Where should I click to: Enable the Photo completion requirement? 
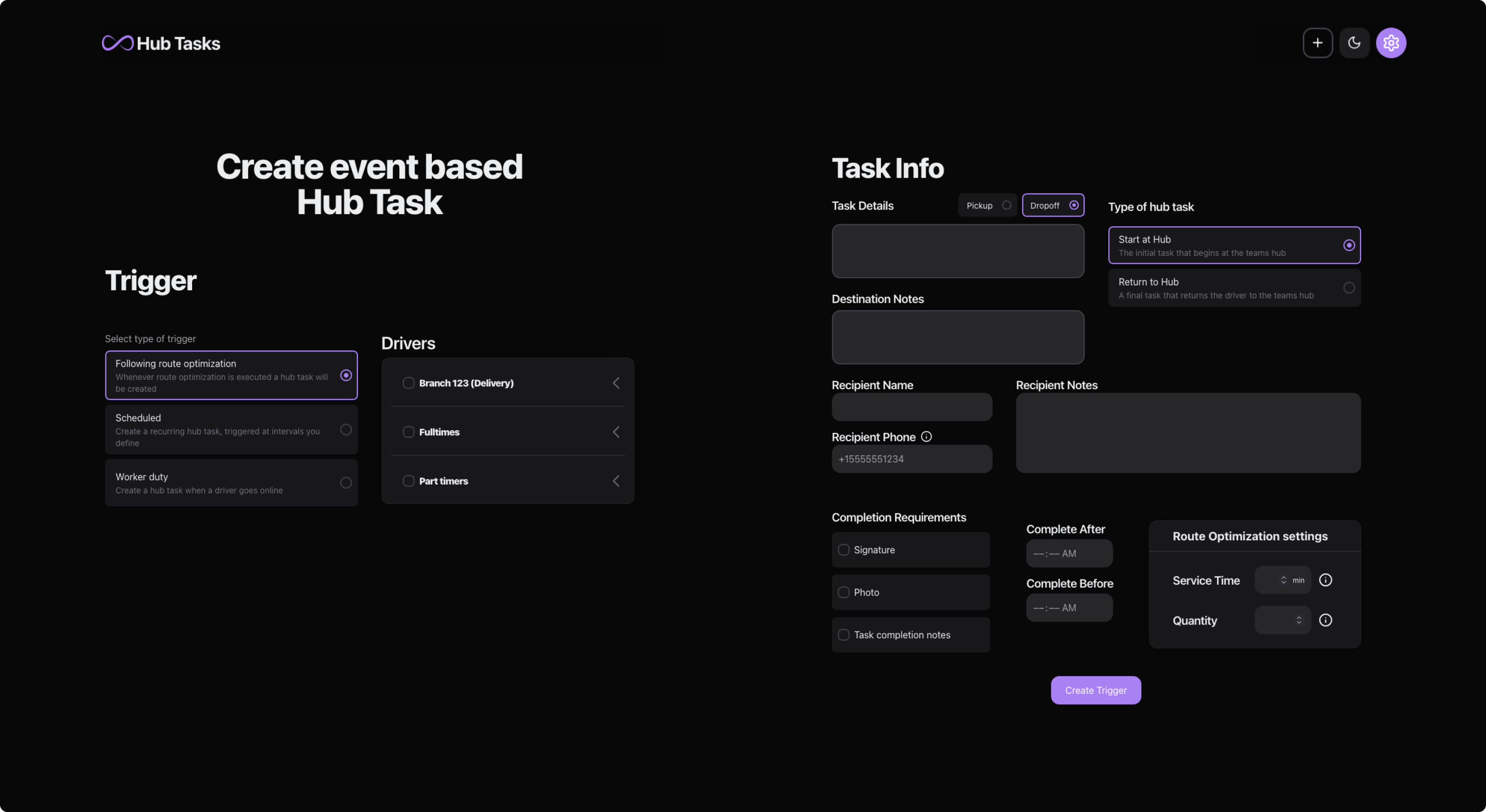[x=843, y=593]
